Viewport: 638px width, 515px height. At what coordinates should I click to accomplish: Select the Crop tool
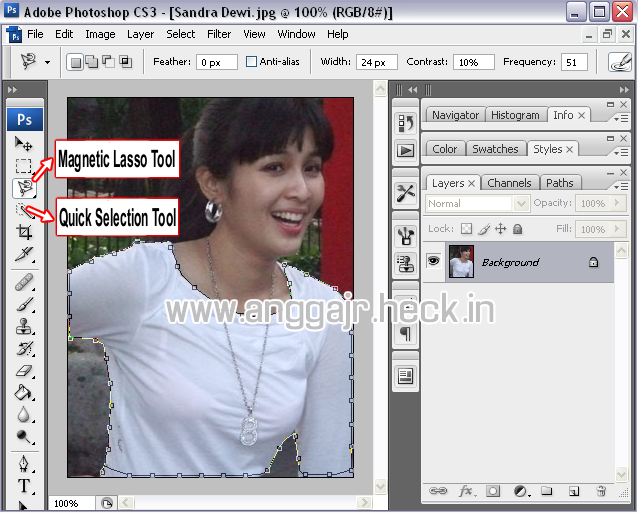pyautogui.click(x=24, y=231)
